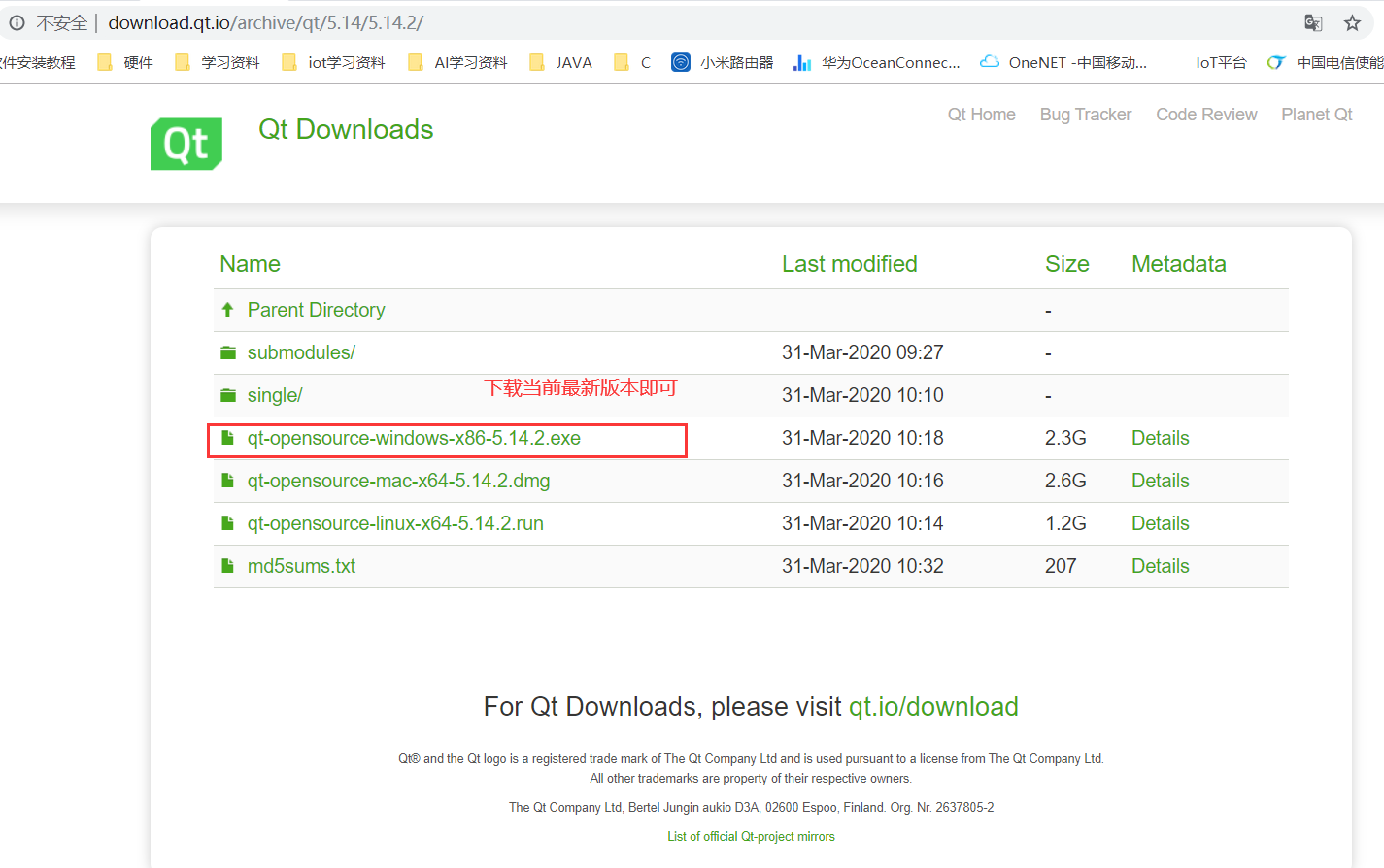Open the Planet Qt page
This screenshot has width=1384, height=868.
pyautogui.click(x=1316, y=114)
